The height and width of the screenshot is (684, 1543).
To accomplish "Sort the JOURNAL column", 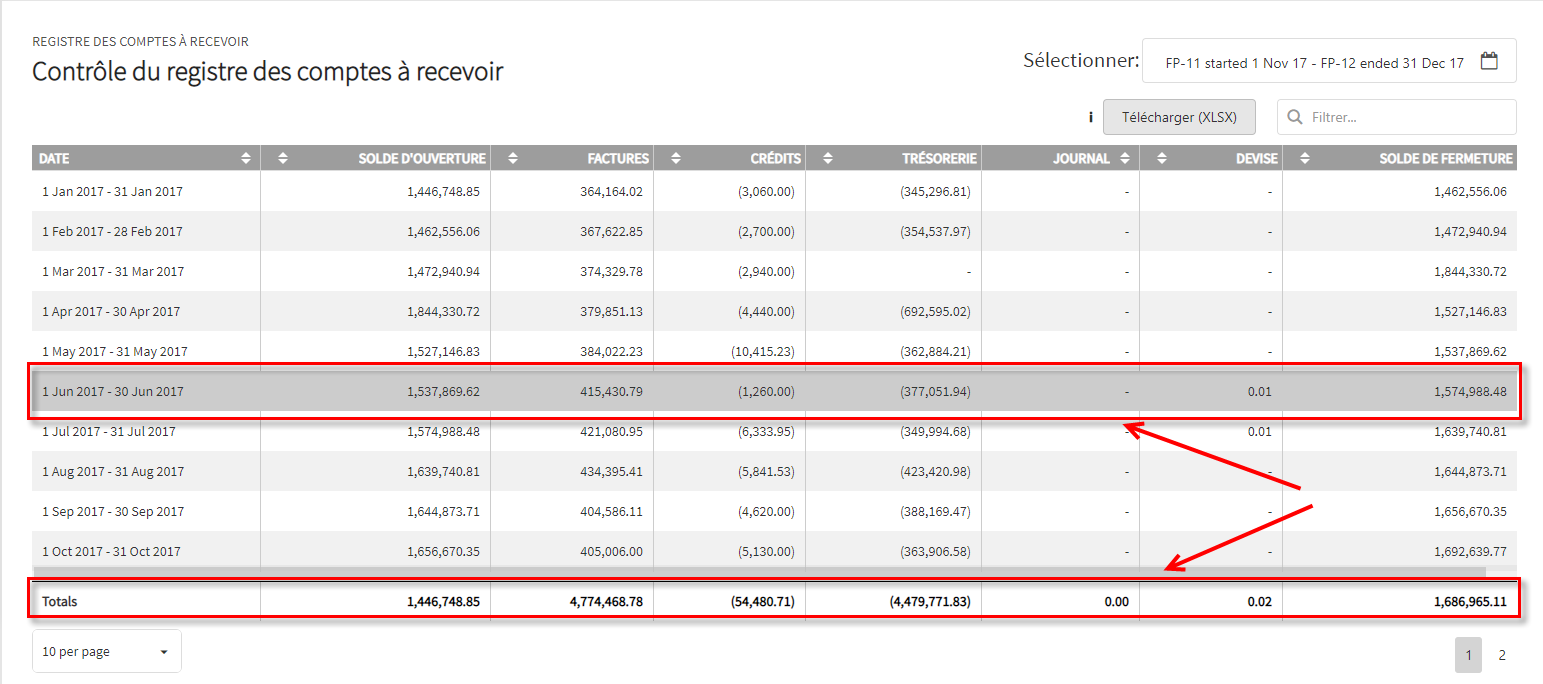I will [x=1125, y=158].
